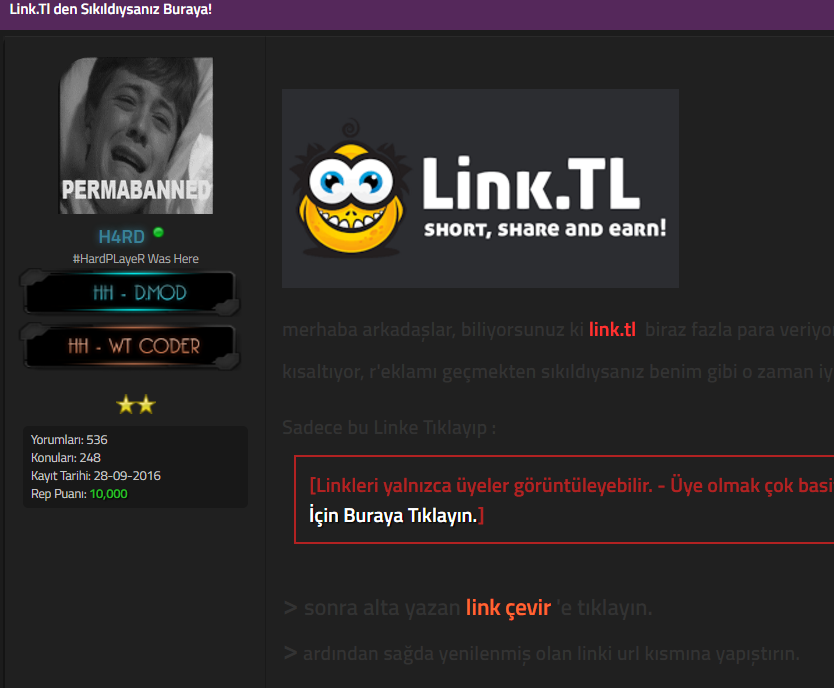Click the 'Sadece bu Linke Tıklayıp :' line

389,427
